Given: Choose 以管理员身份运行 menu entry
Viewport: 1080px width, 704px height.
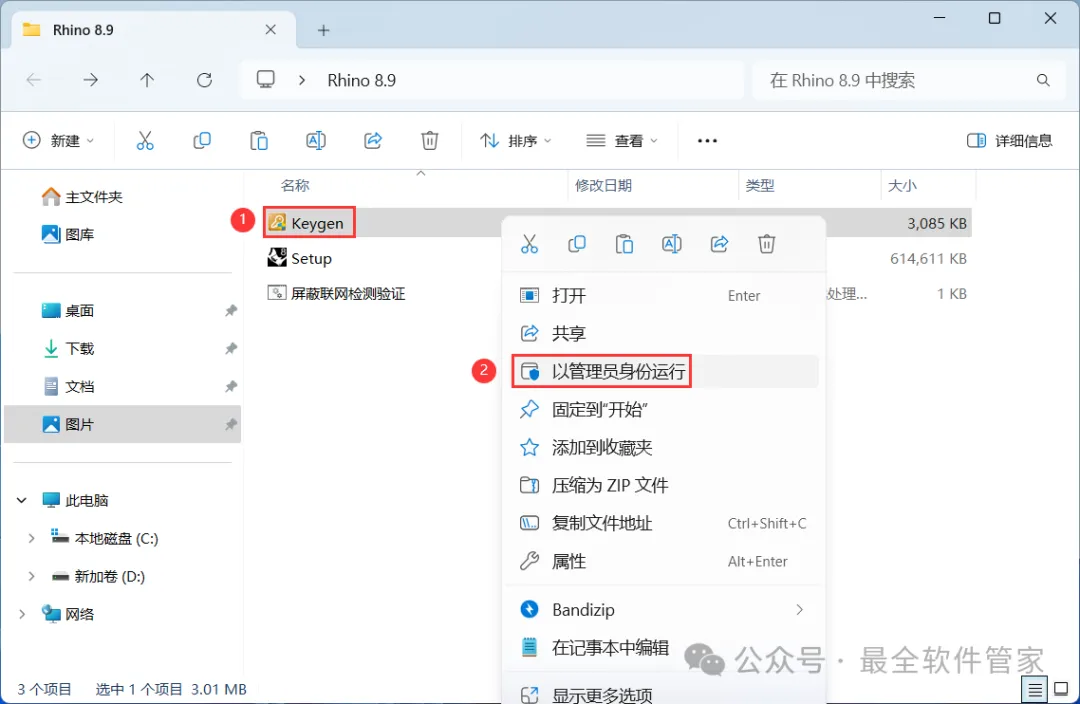Looking at the screenshot, I should [x=665, y=371].
